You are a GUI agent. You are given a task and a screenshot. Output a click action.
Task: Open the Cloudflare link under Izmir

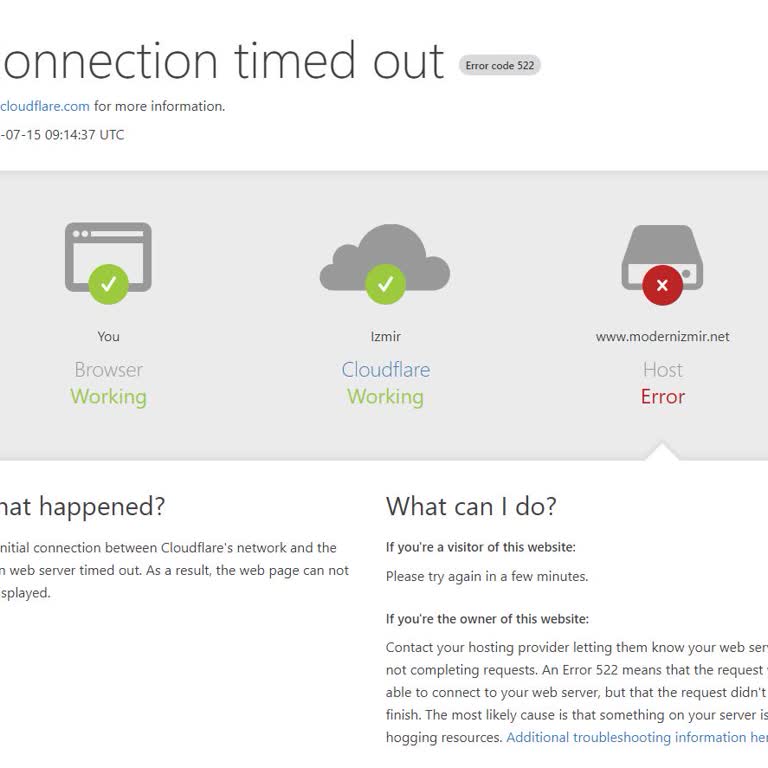pos(385,370)
